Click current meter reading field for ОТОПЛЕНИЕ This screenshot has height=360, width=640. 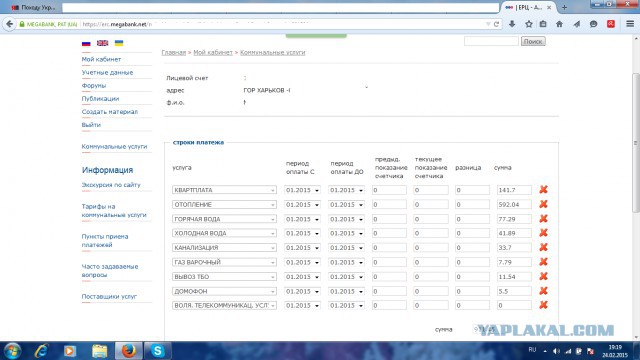pyautogui.click(x=431, y=204)
